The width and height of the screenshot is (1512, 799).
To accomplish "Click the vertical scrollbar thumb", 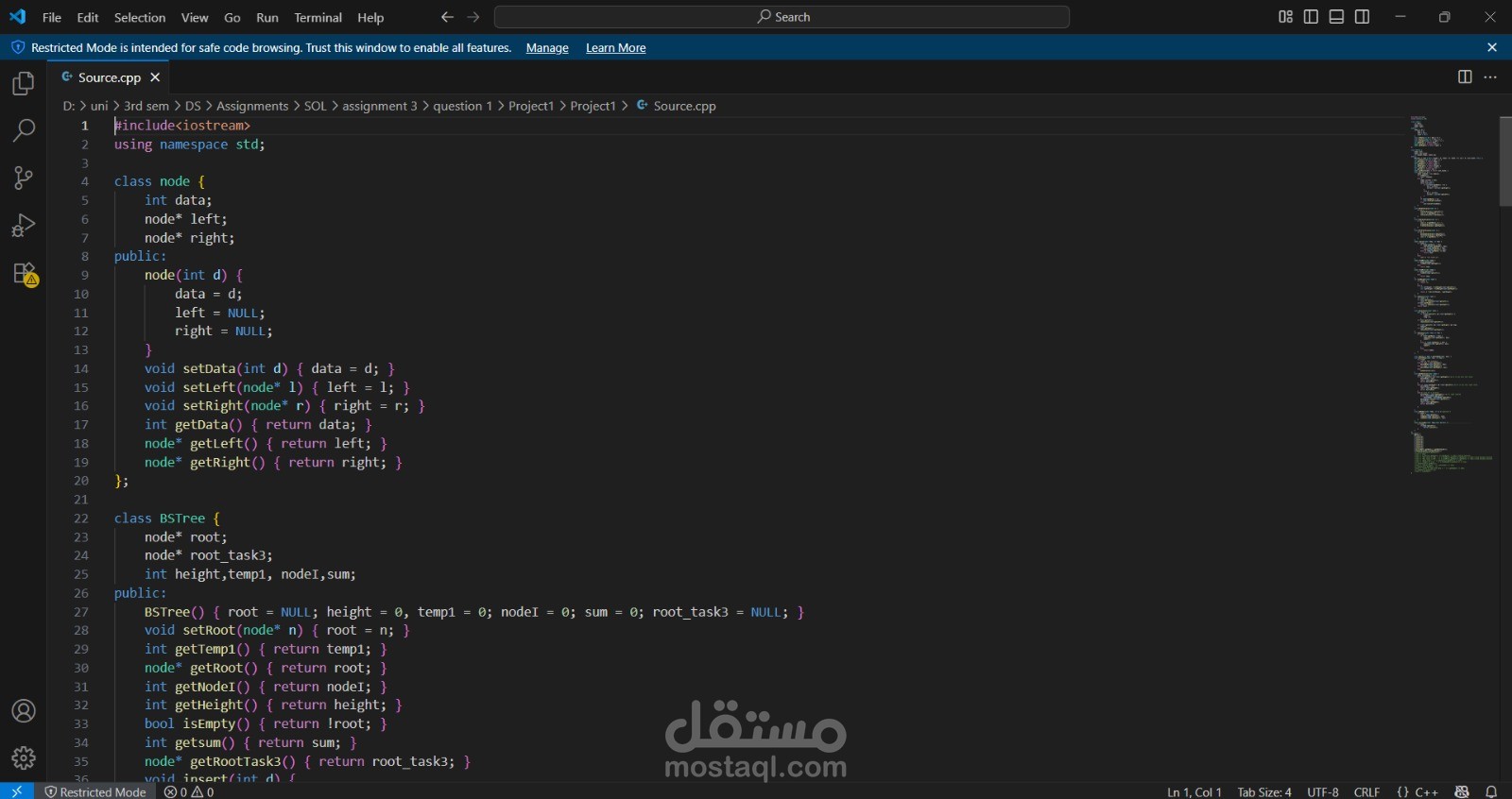I will click(x=1505, y=161).
